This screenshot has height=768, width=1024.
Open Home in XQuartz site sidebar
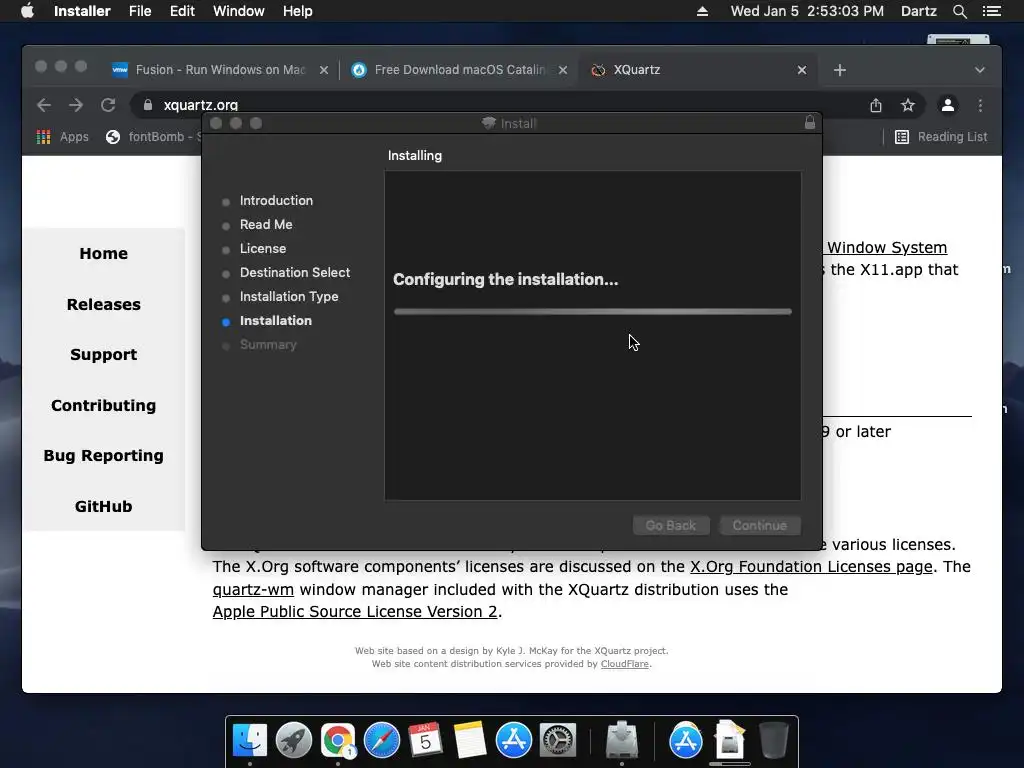[103, 253]
